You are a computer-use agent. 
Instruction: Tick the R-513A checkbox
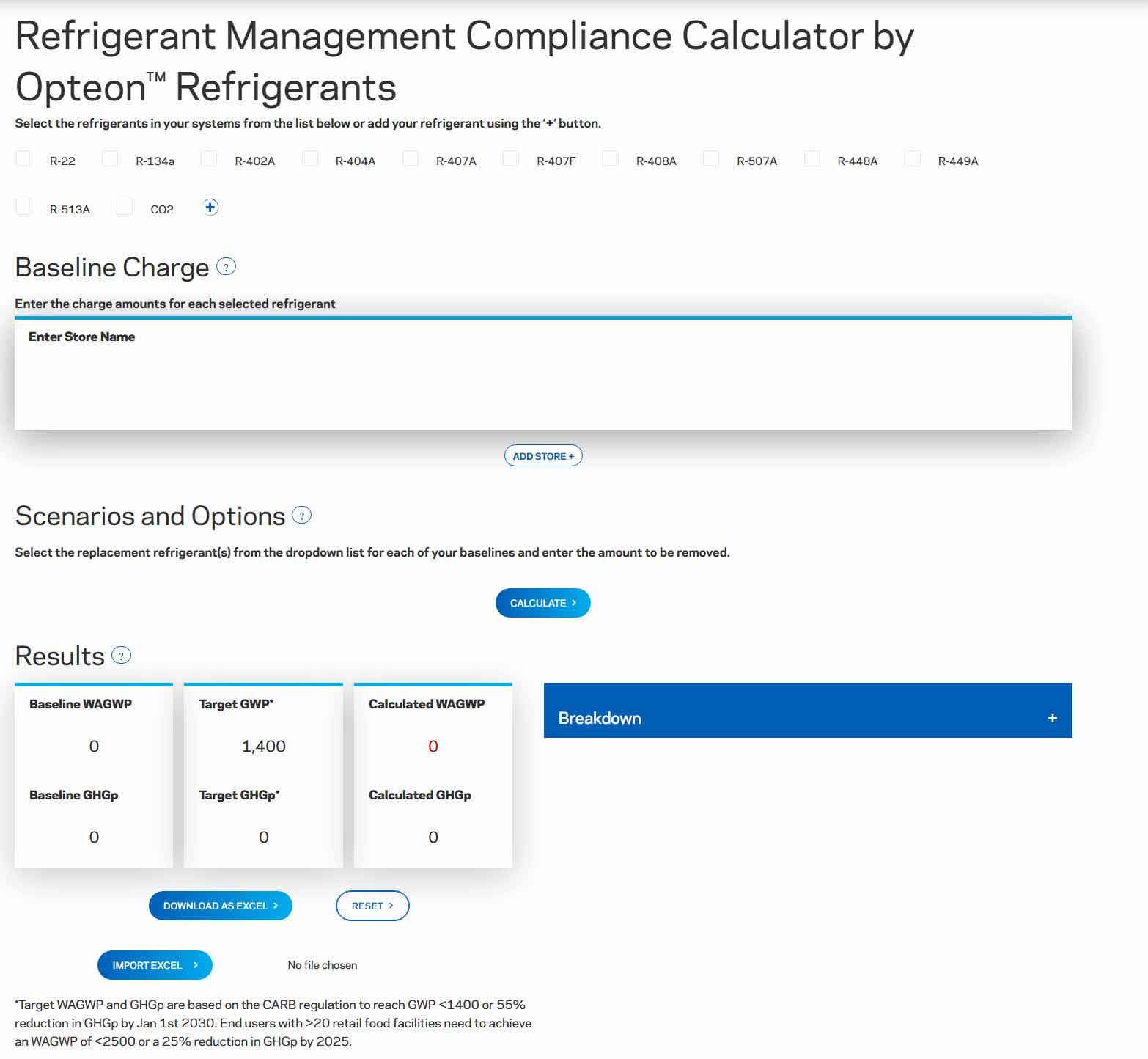(x=24, y=207)
